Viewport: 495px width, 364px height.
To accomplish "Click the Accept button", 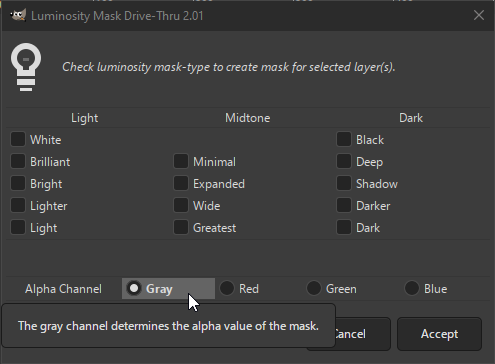I will point(439,334).
